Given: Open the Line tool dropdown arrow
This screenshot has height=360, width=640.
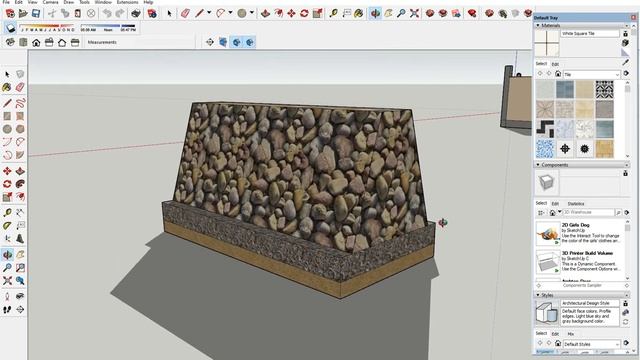Looking at the screenshot, I should point(209,13).
